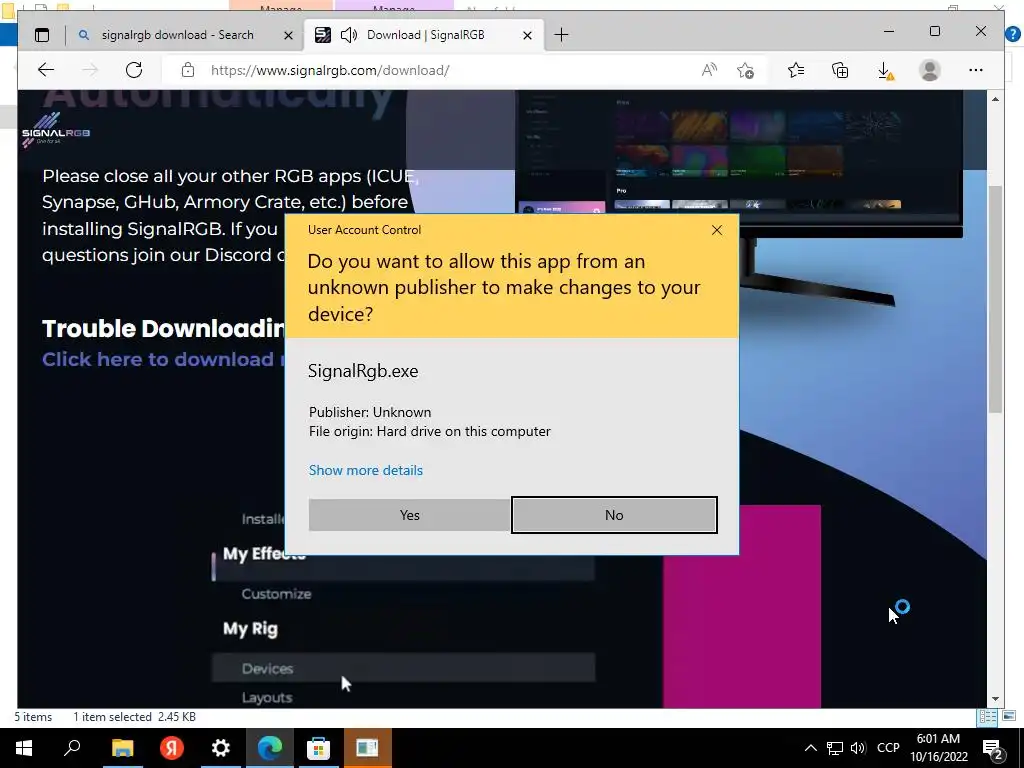Open taskbar Search
The image size is (1024, 768).
pos(72,748)
